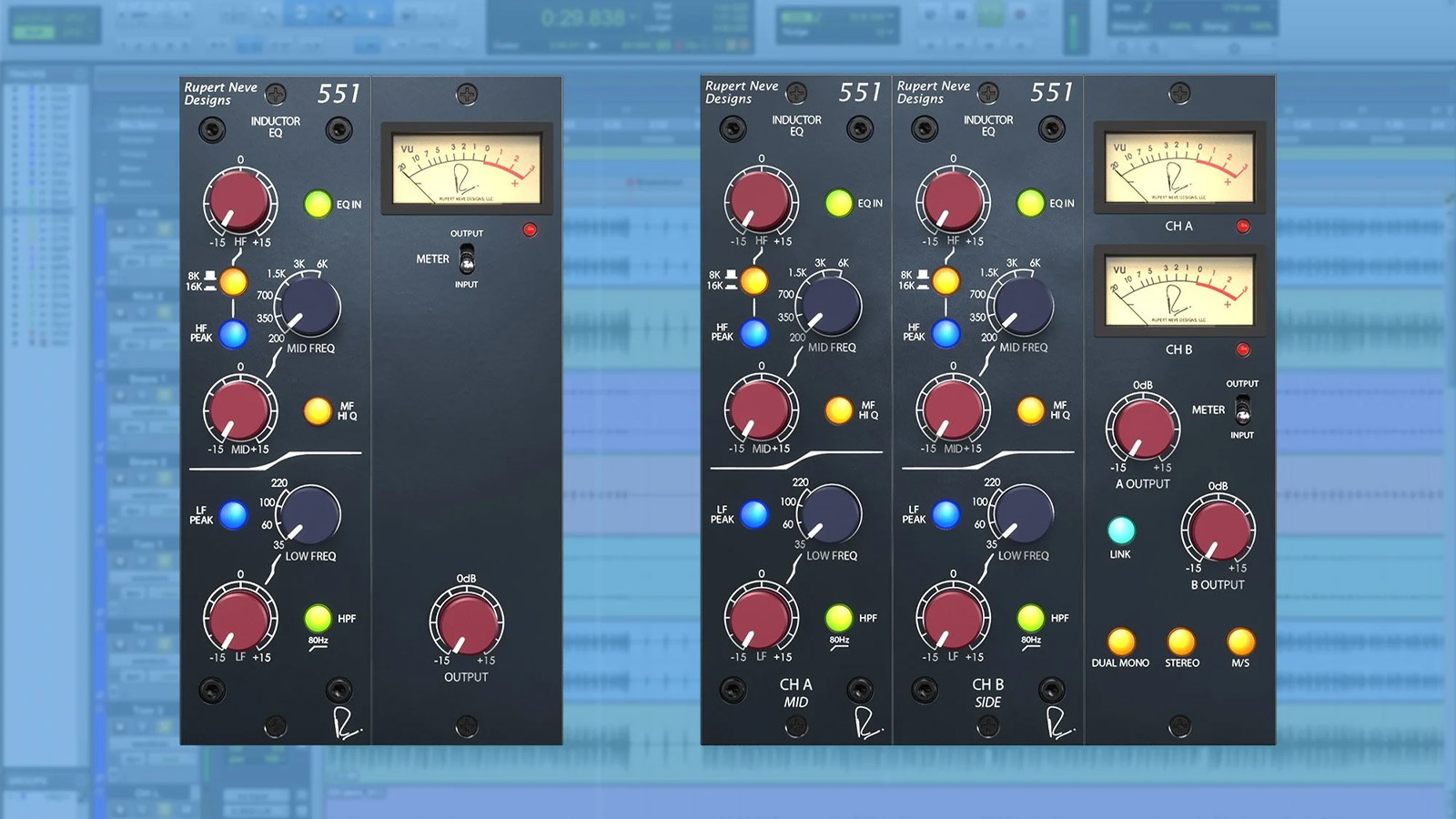This screenshot has height=819, width=1456.
Task: Toggle EQ IN on CH B SIDE strip
Action: point(1030,203)
